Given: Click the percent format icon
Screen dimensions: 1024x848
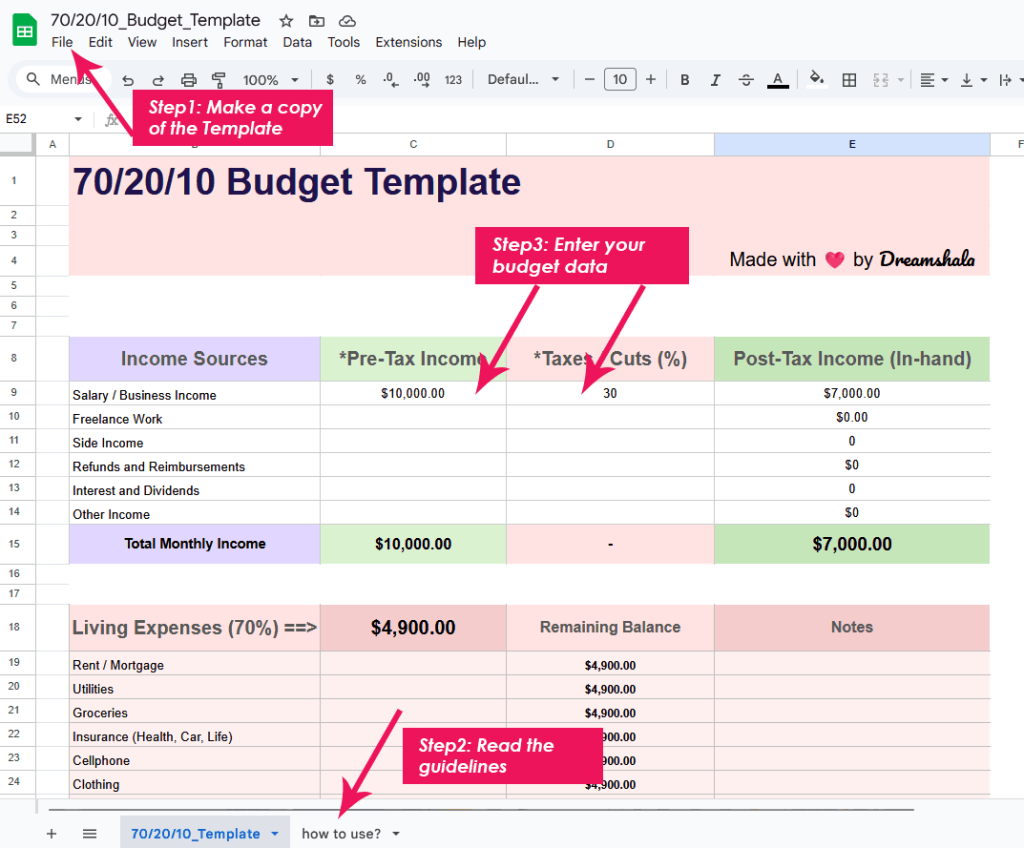Looking at the screenshot, I should [360, 79].
